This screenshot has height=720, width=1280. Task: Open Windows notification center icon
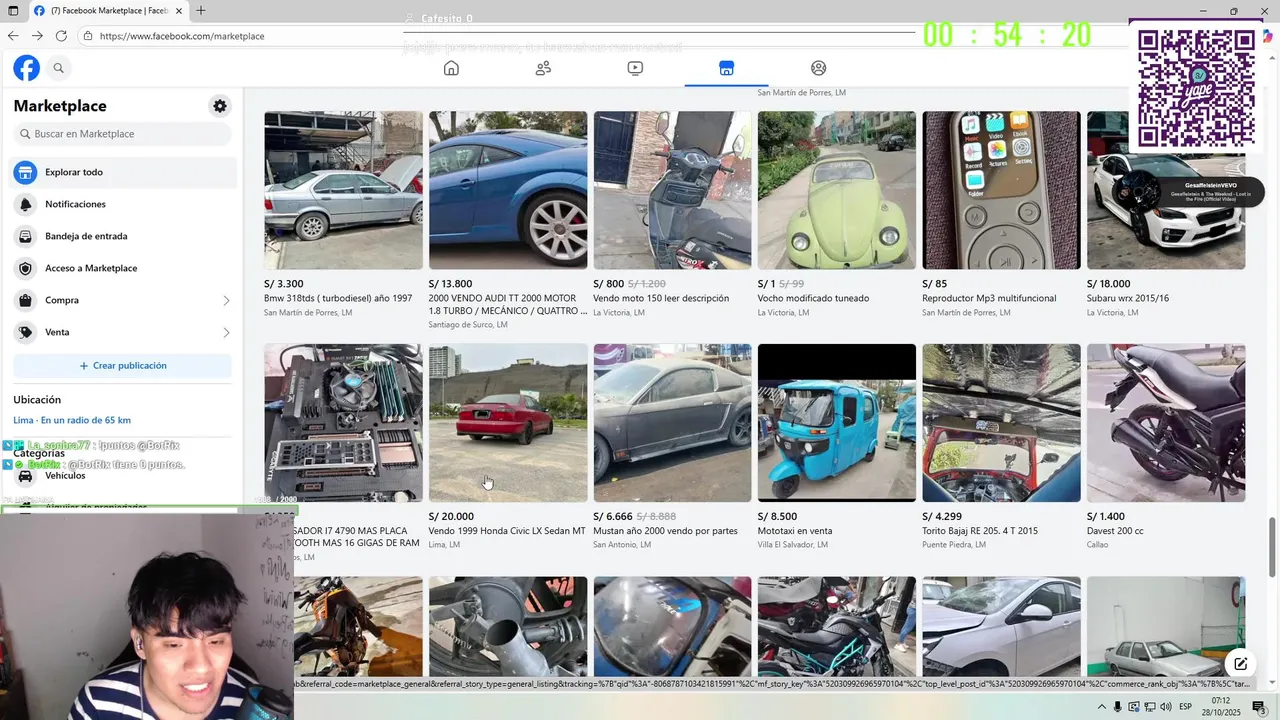(1259, 707)
